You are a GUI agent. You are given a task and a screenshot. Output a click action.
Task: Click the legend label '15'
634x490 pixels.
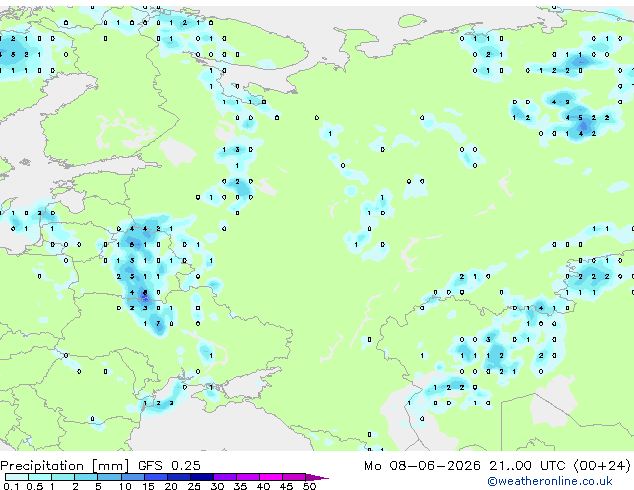pyautogui.click(x=148, y=486)
